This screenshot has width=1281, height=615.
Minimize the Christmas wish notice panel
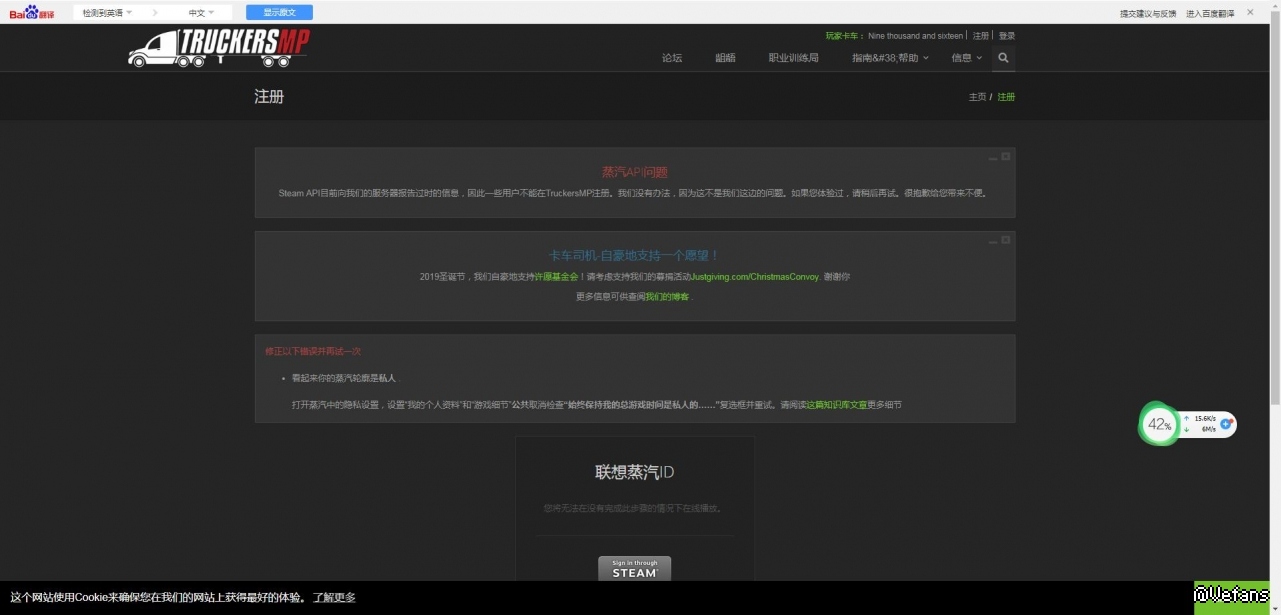pyautogui.click(x=993, y=241)
